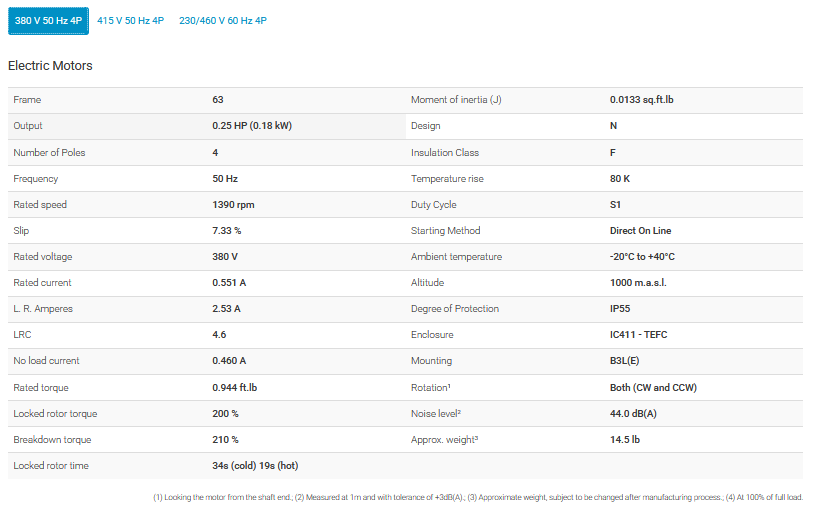This screenshot has width=819, height=518.
Task: Select the Output value 0.25 HP (0.18 kW)
Action: [x=252, y=126]
